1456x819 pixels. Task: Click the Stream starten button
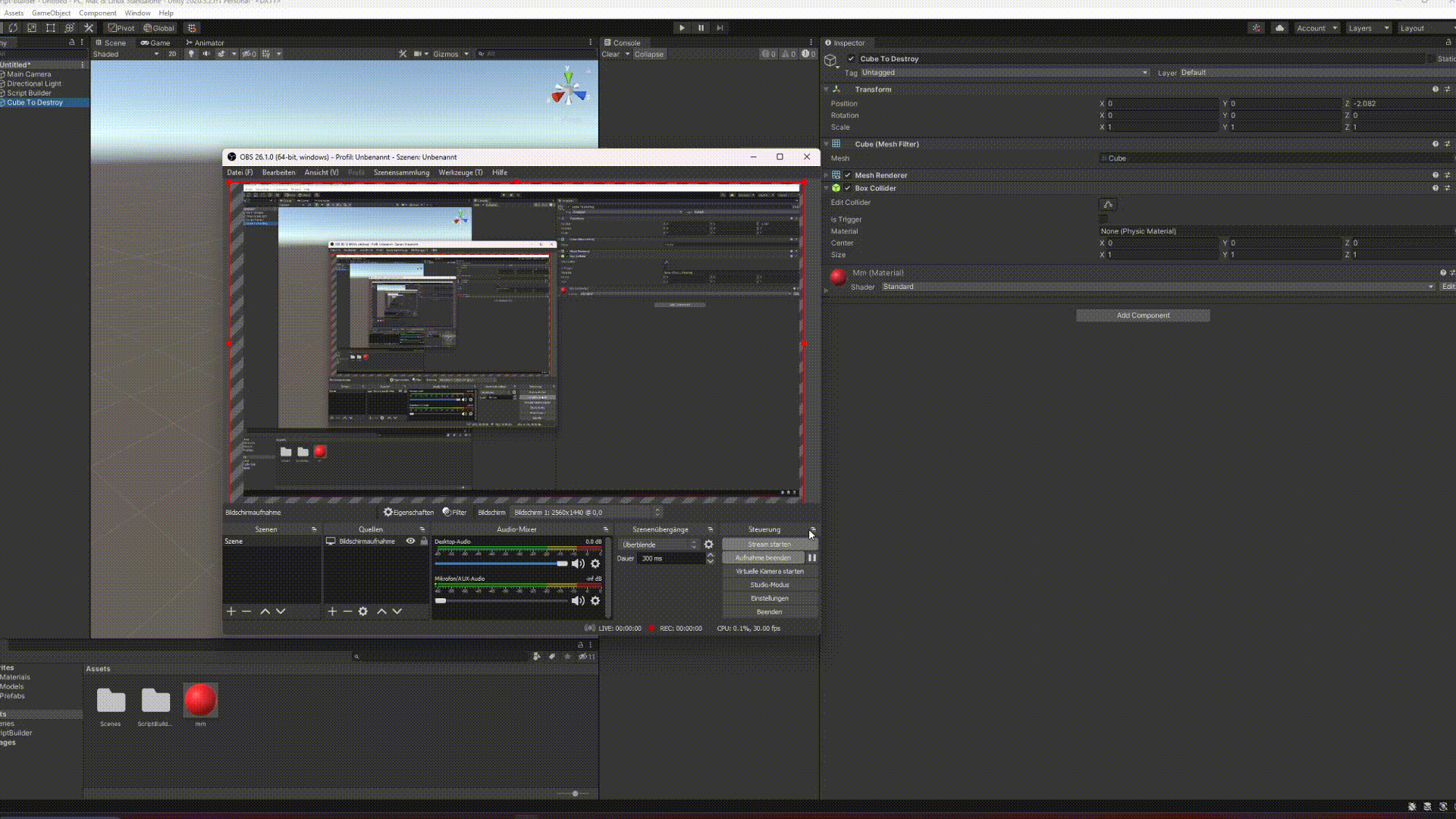[769, 544]
